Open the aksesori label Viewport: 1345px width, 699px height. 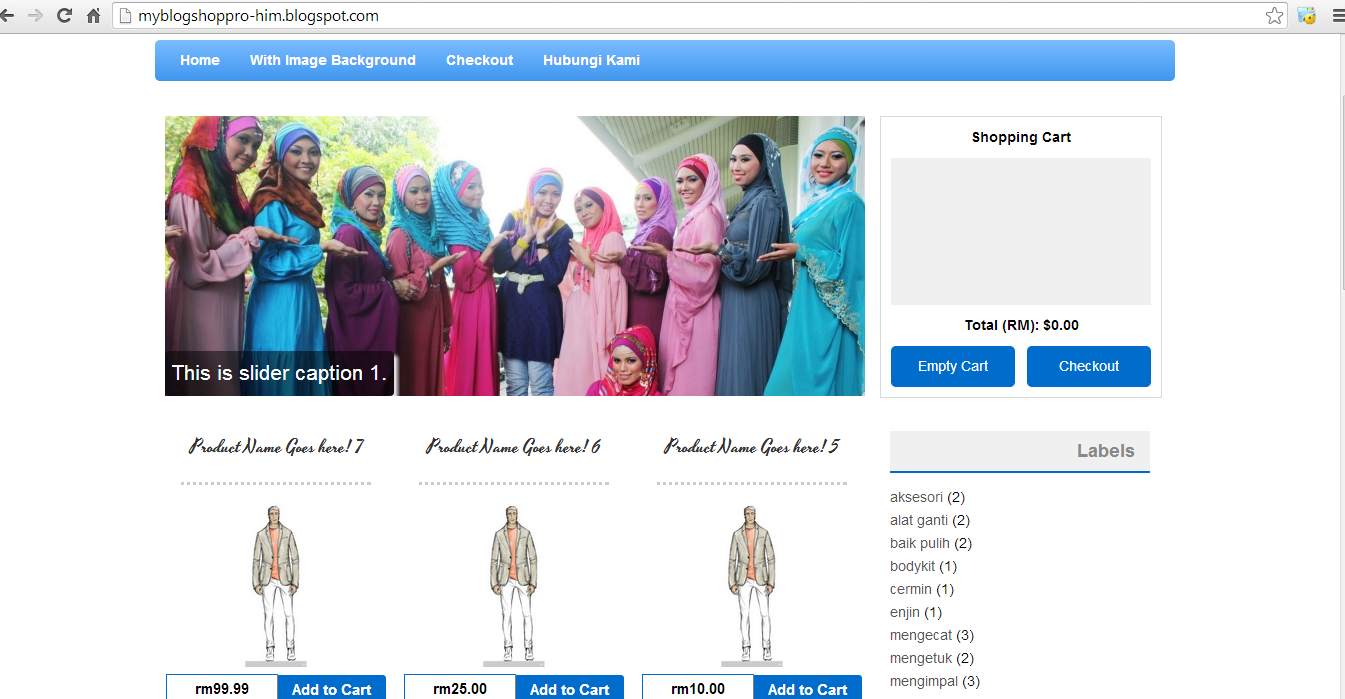tap(916, 497)
